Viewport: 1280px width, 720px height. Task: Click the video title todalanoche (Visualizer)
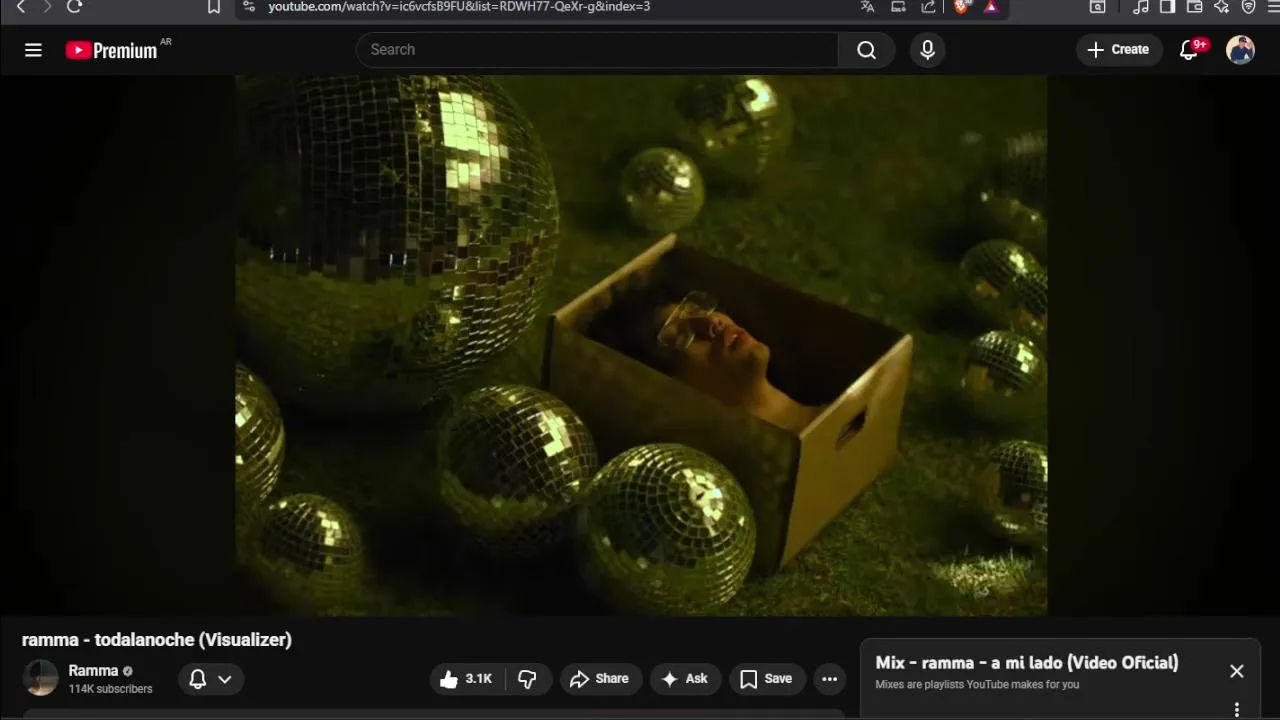(x=157, y=640)
